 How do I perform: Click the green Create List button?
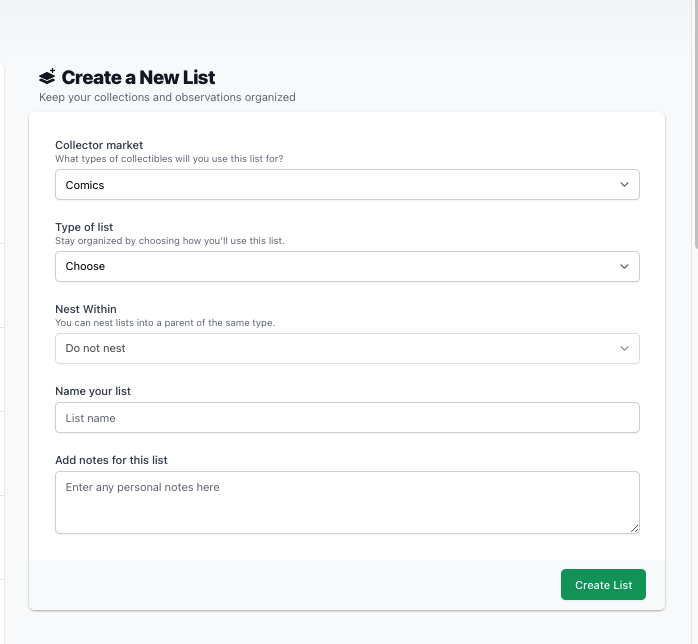coord(603,584)
